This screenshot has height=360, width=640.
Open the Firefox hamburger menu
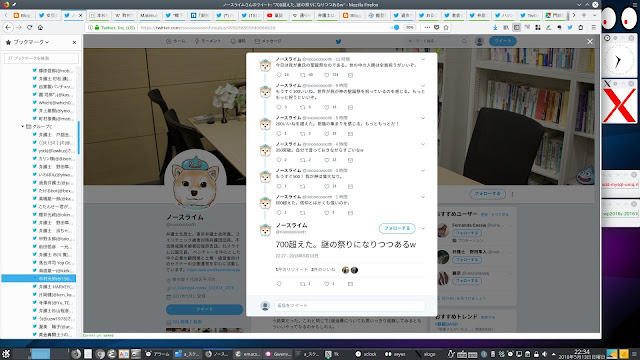point(593,27)
